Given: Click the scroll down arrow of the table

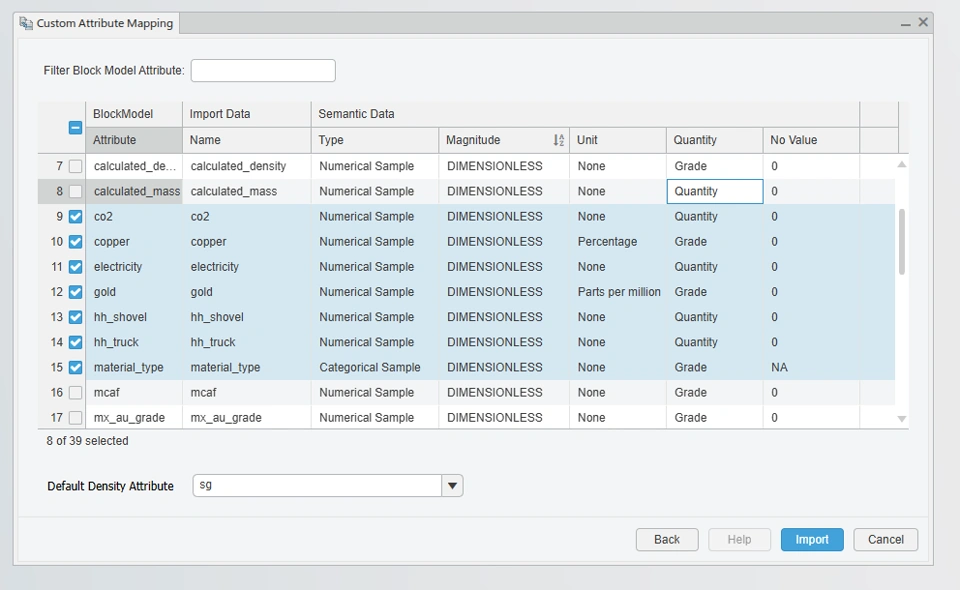Looking at the screenshot, I should point(902,419).
